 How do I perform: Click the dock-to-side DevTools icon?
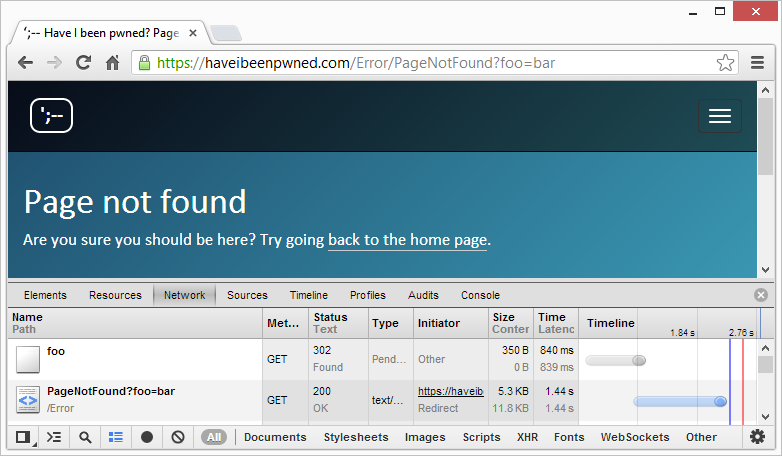pos(23,438)
